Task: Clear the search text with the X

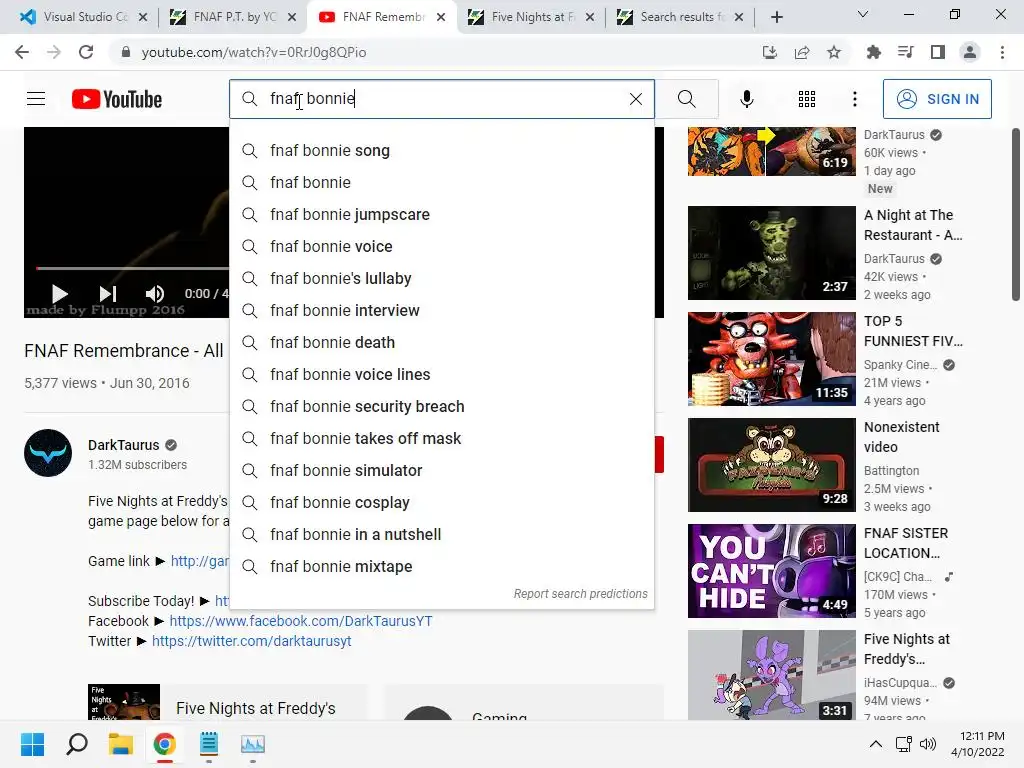Action: tap(635, 99)
